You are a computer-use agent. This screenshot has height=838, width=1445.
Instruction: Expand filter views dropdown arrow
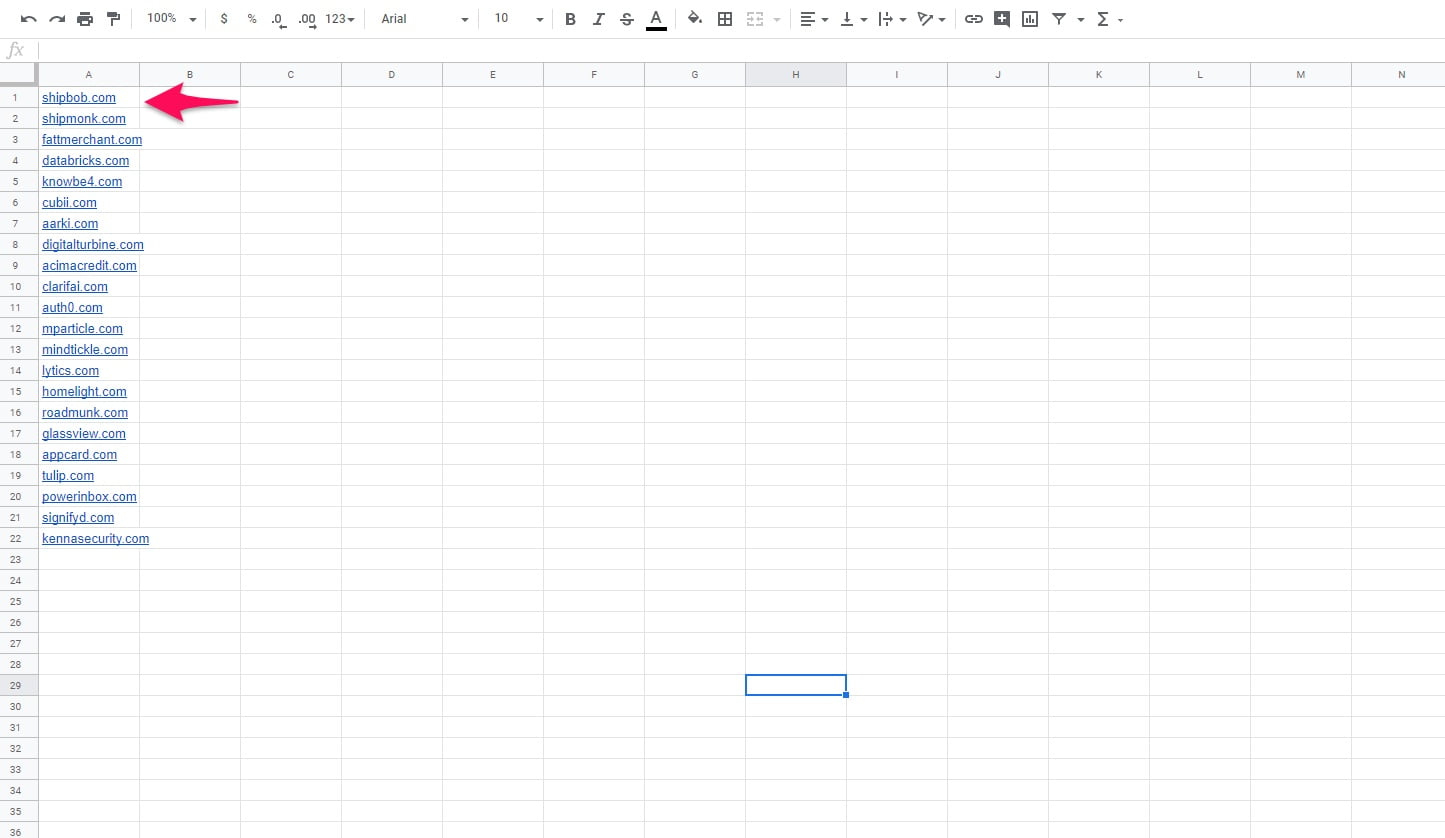[x=1081, y=20]
